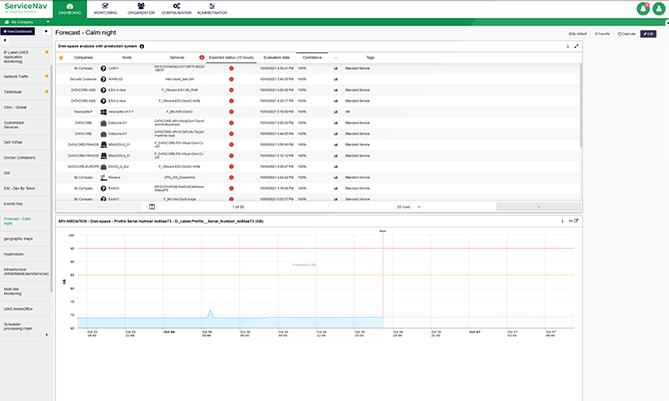The height and width of the screenshot is (401, 669).
Task: Open the graph icon in AVARE-02 row
Action: [x=335, y=79]
